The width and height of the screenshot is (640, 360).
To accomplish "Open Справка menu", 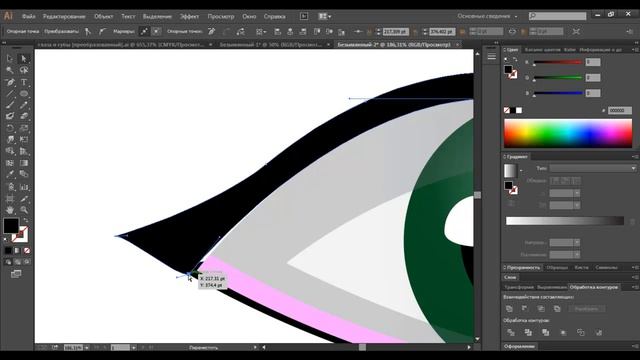I will pyautogui.click(x=274, y=16).
